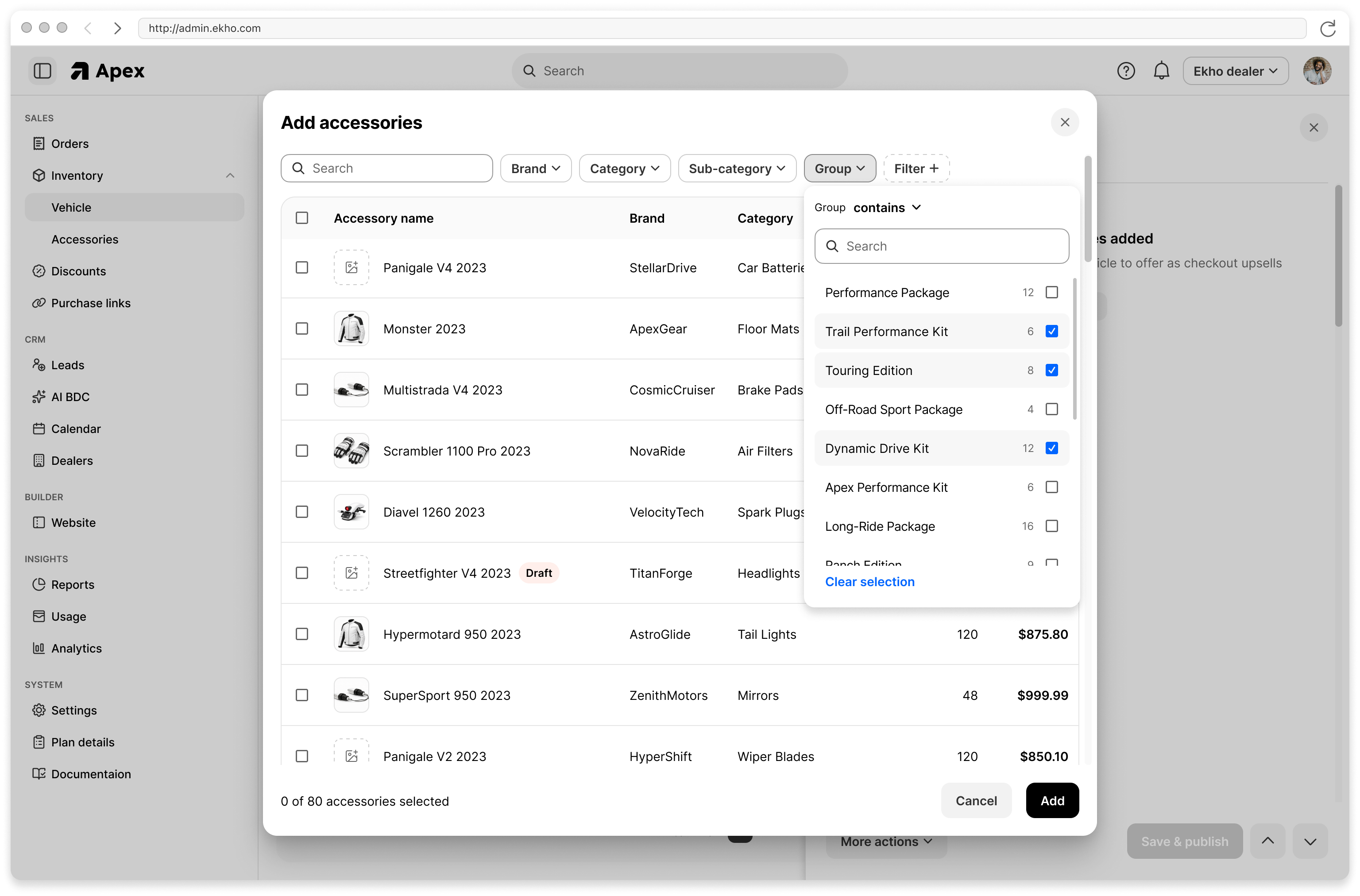
Task: Open AI BDC in the CRM section
Action: point(70,397)
